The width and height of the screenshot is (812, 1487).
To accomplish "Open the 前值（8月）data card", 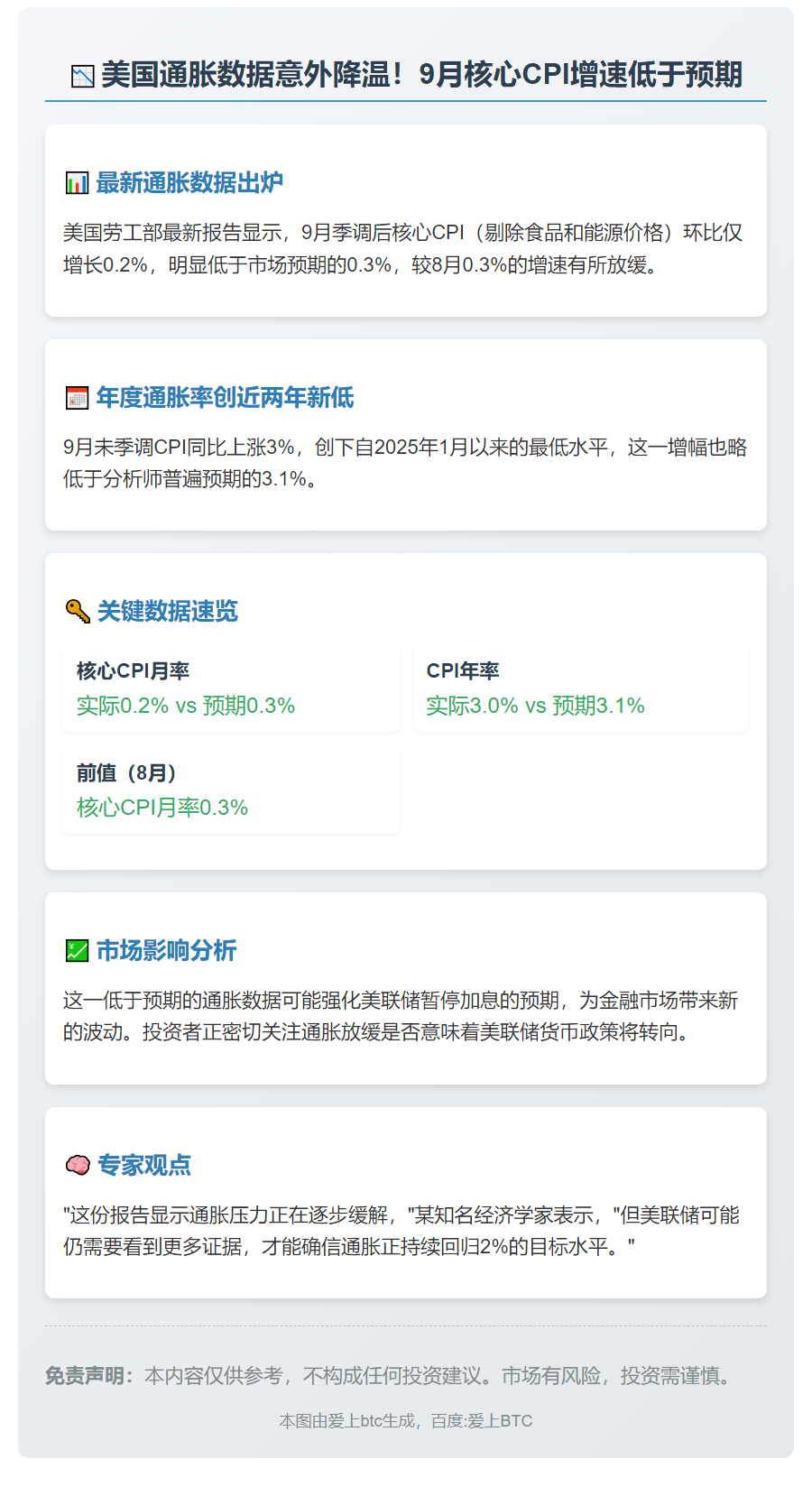I will click(x=231, y=790).
